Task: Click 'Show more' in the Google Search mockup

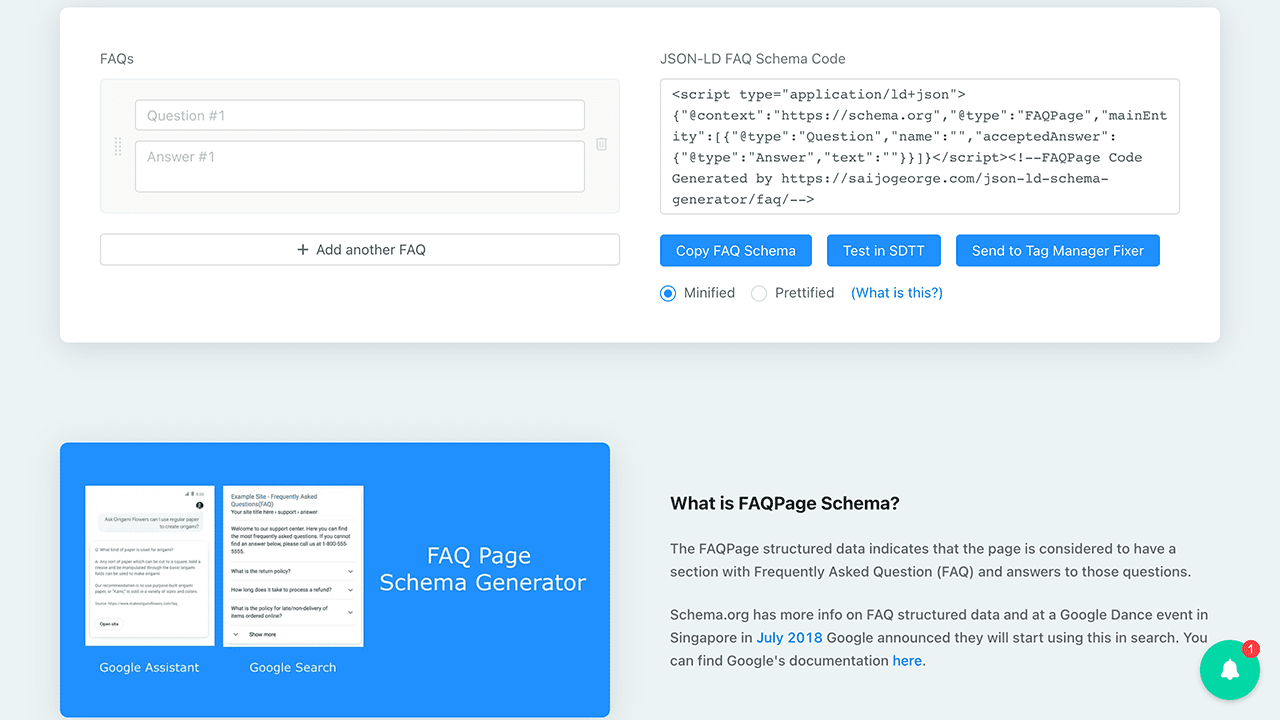Action: (263, 634)
